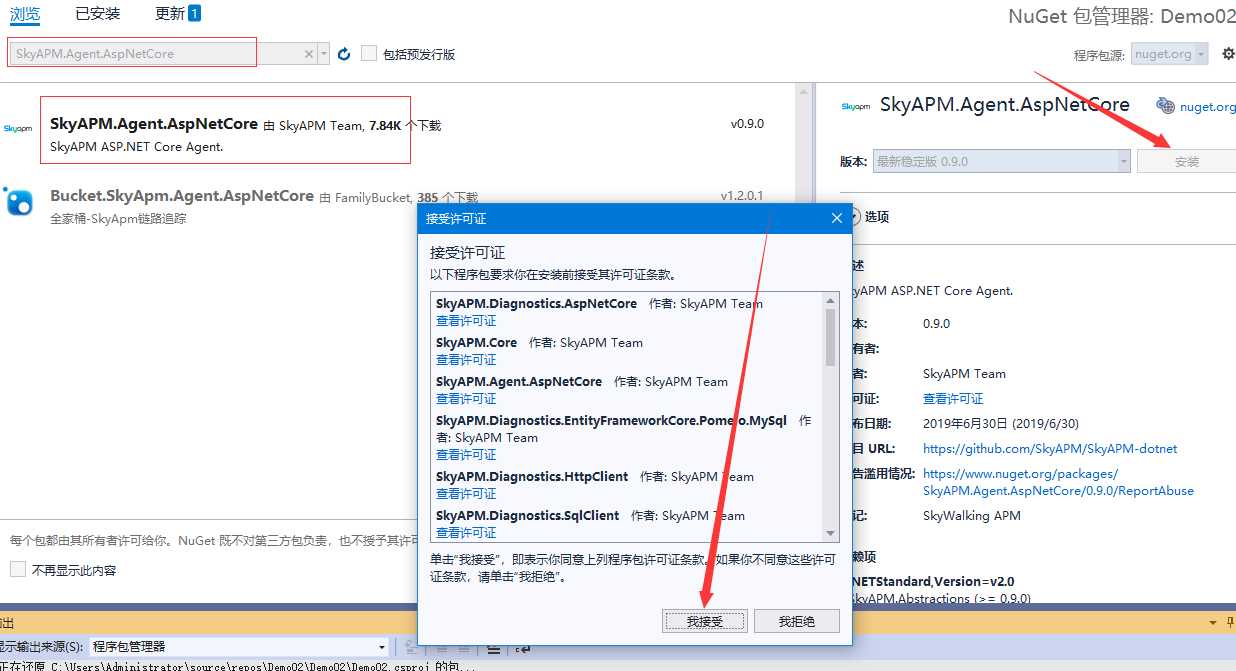
Task: Click SkyAPM logo in package list
Action: tap(18, 128)
